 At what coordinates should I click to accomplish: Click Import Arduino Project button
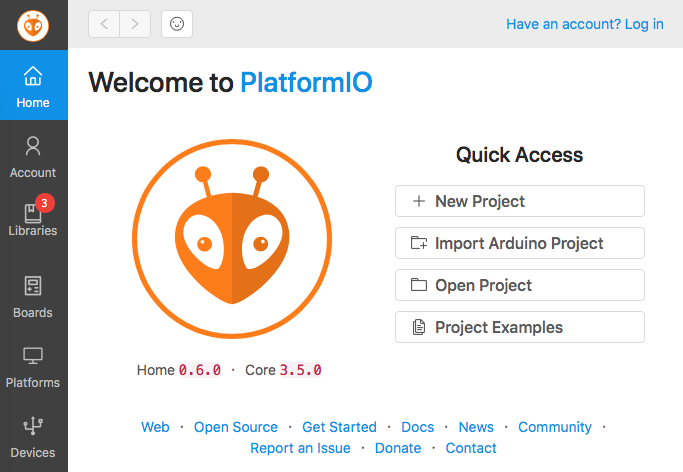[x=520, y=243]
